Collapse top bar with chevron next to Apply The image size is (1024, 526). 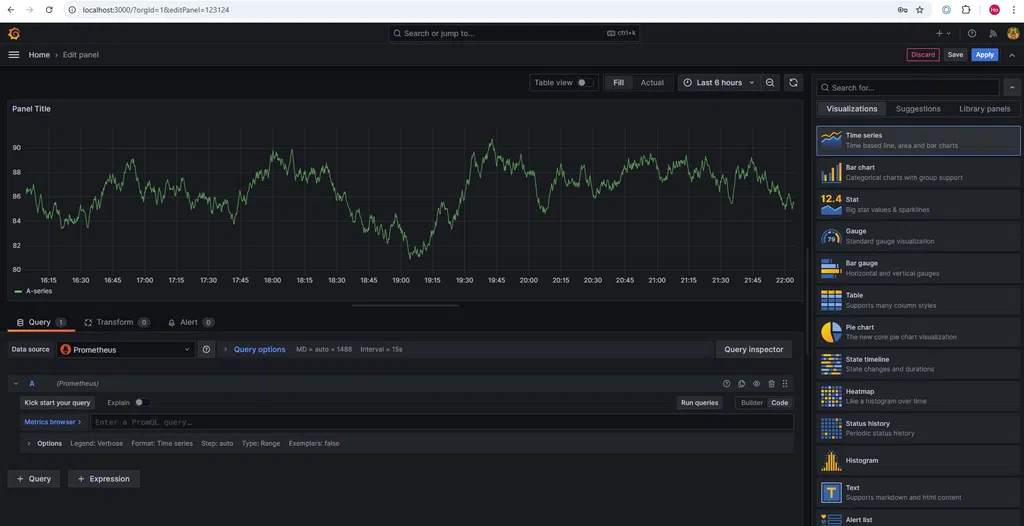tap(1013, 55)
